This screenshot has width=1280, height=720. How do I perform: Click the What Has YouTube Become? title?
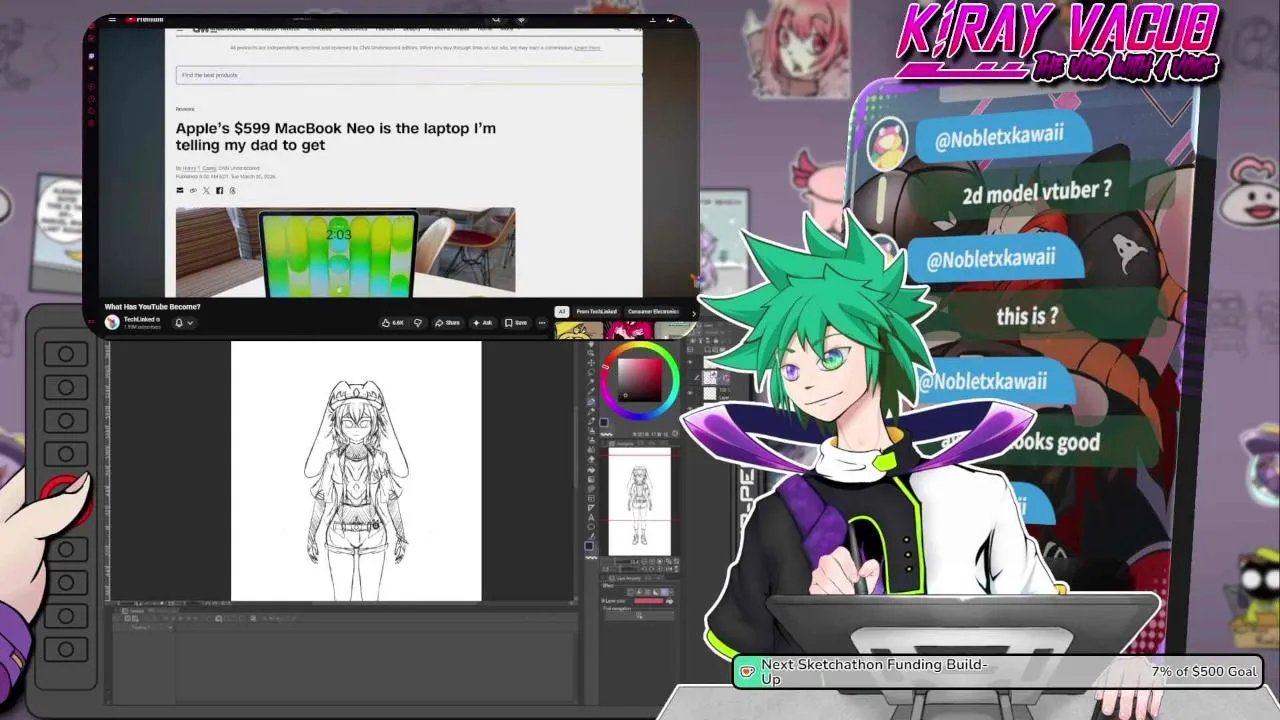point(153,307)
